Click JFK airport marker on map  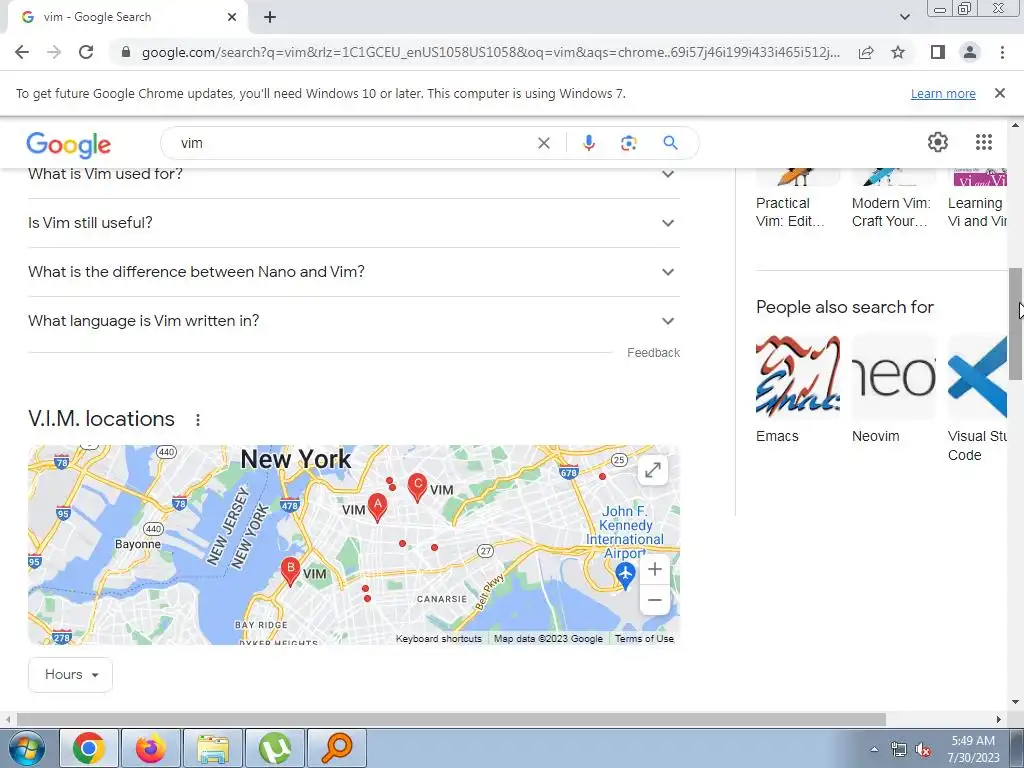coord(625,575)
